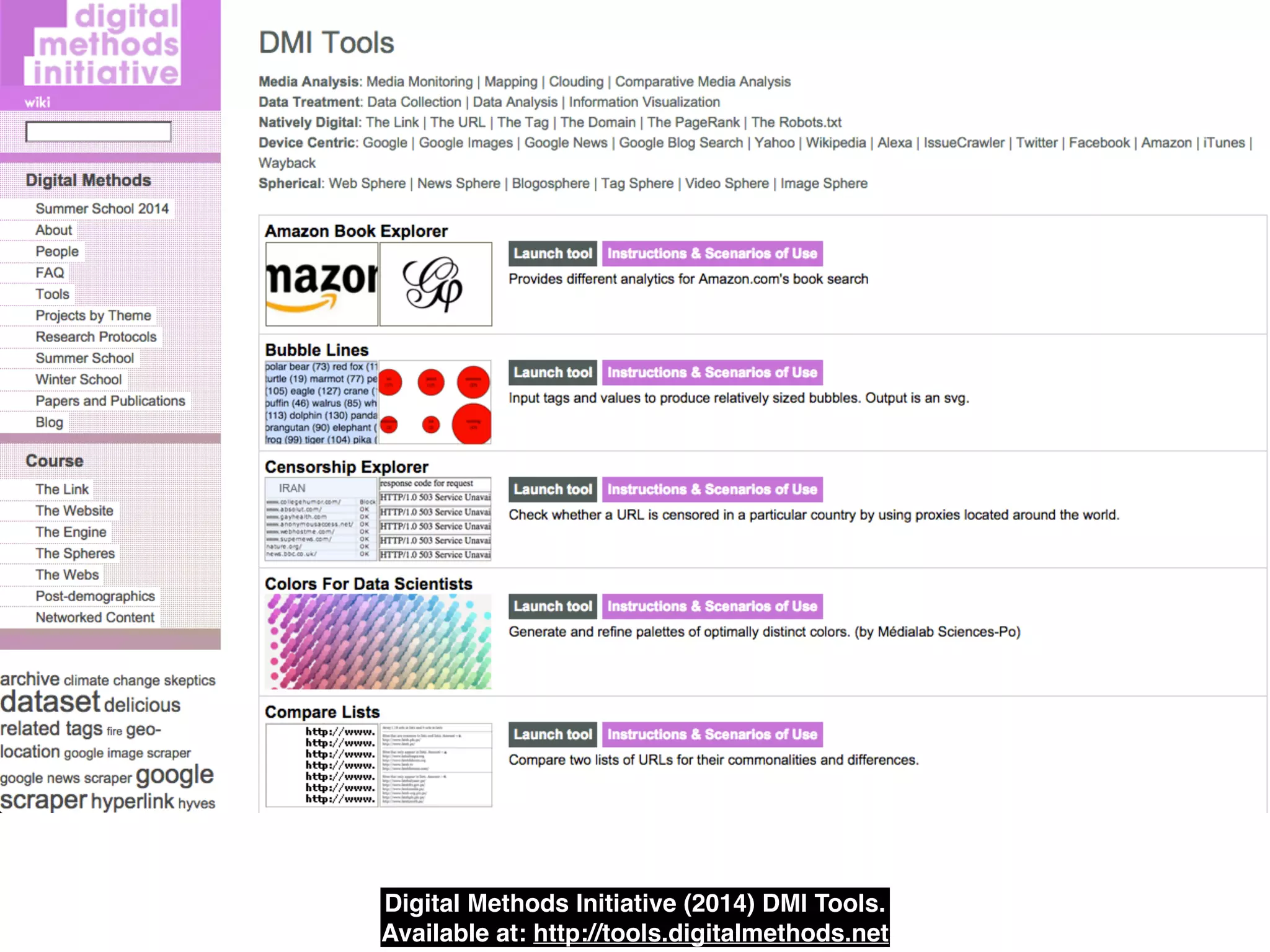1270x952 pixels.
Task: Click climate change skeptics tag
Action: [140, 681]
